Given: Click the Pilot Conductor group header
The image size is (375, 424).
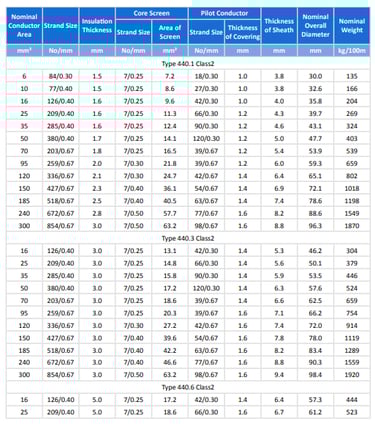Looking at the screenshot, I should point(224,13).
